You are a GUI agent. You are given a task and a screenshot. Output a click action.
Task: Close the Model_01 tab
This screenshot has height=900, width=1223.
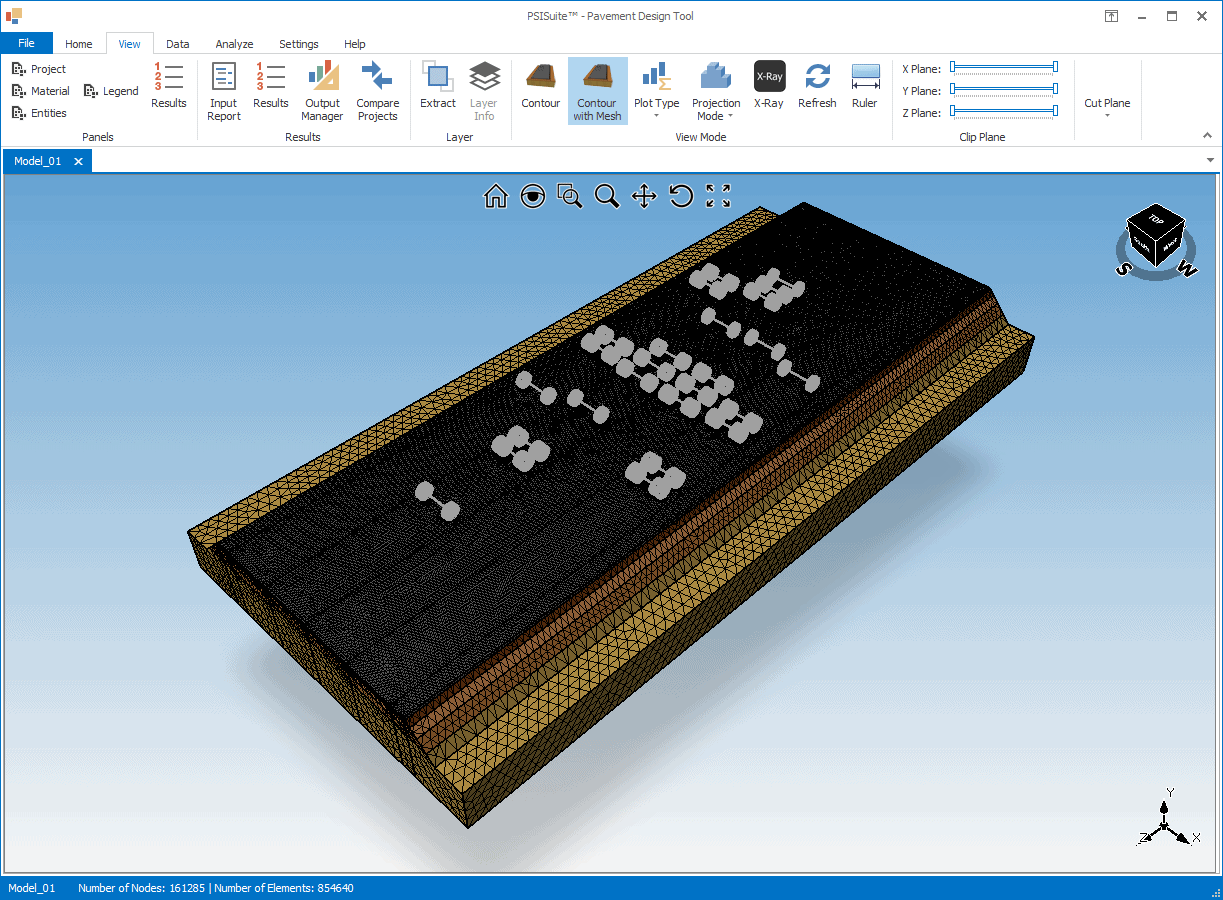(x=80, y=161)
